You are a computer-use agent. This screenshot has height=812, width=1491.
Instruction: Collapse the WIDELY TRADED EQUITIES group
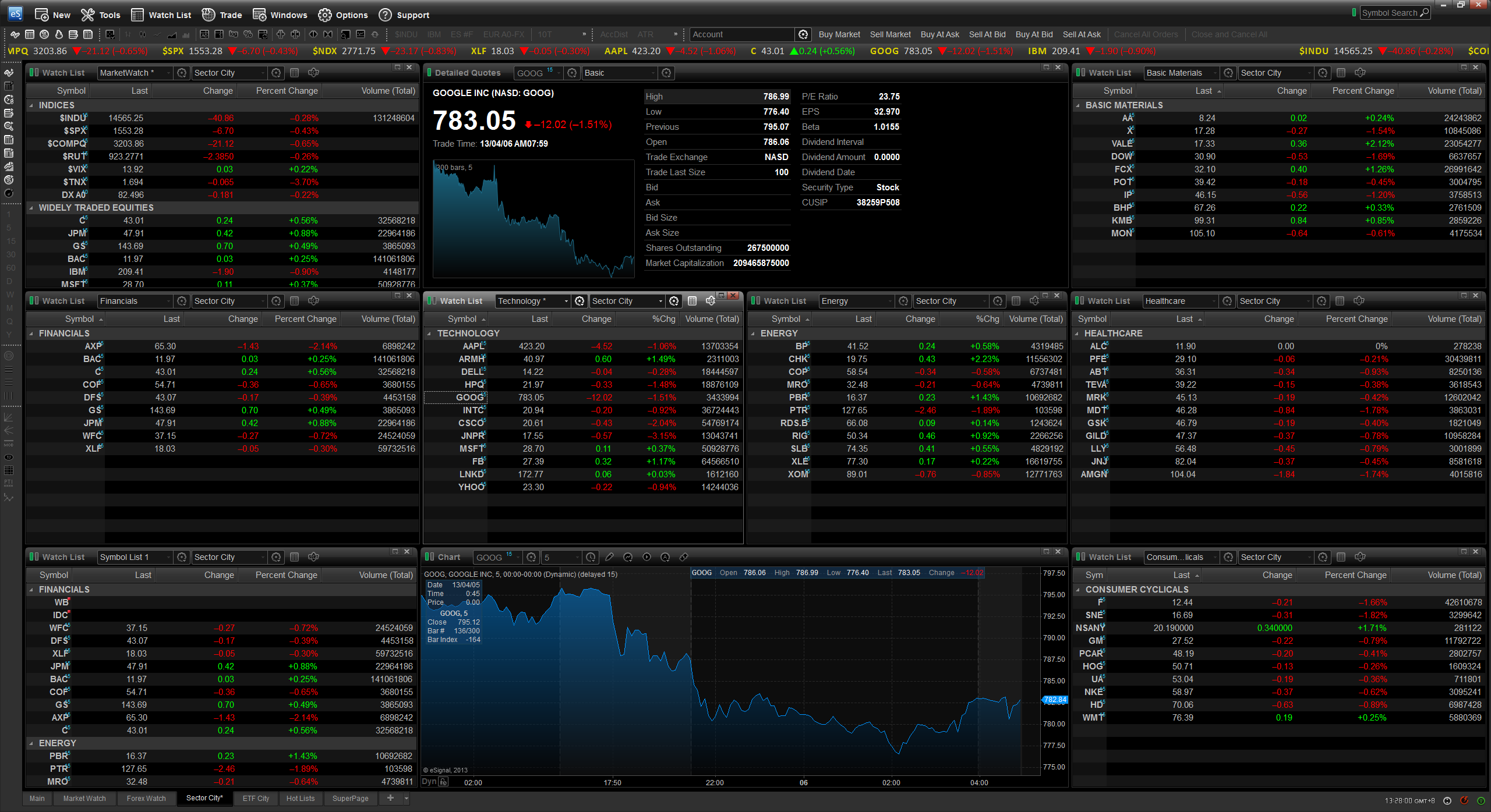pyautogui.click(x=31, y=208)
